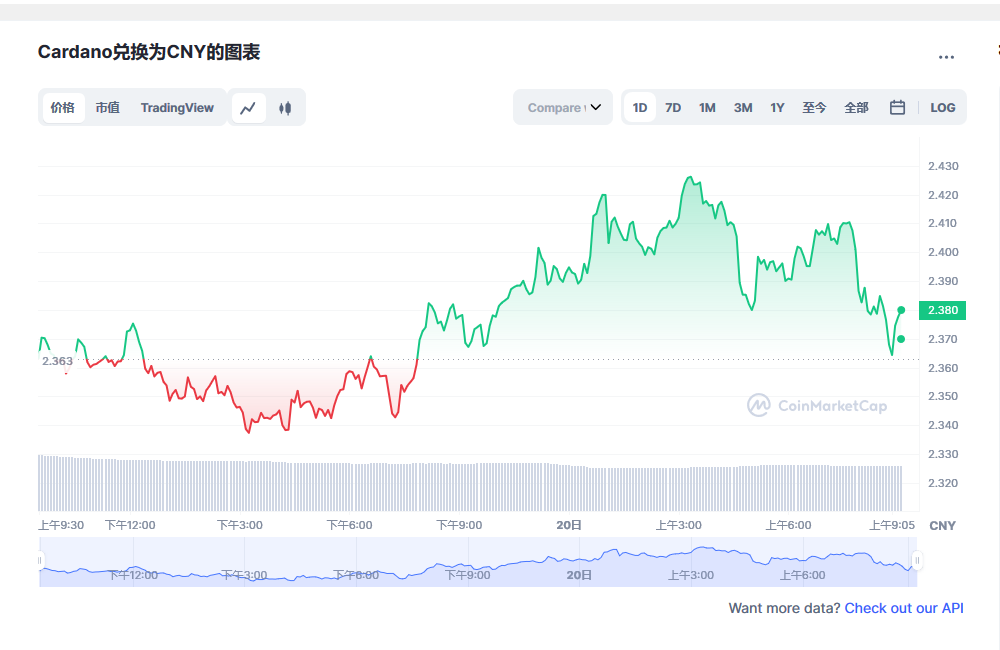Grab the right range slider handle
This screenshot has width=1000, height=650.
pyautogui.click(x=917, y=561)
